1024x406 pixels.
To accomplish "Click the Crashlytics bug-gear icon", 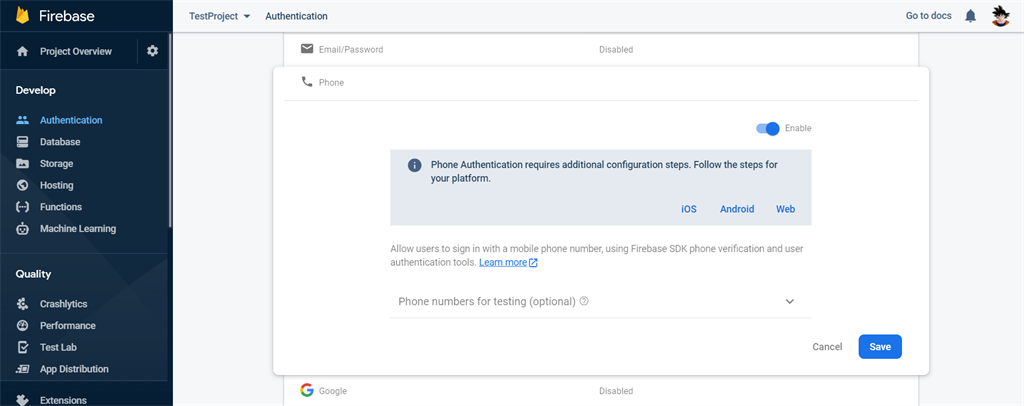I will coord(22,304).
